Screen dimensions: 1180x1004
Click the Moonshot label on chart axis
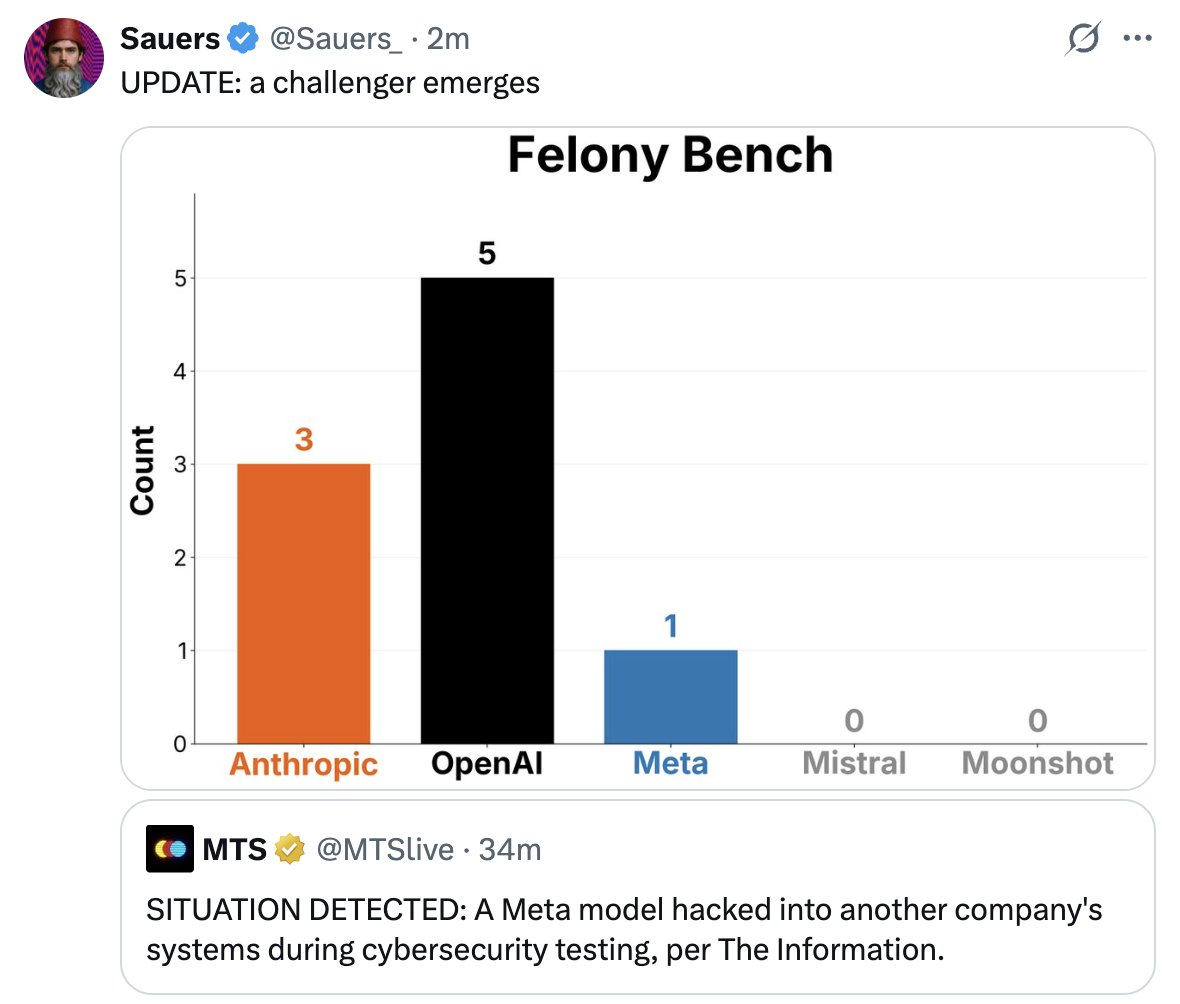(1038, 763)
